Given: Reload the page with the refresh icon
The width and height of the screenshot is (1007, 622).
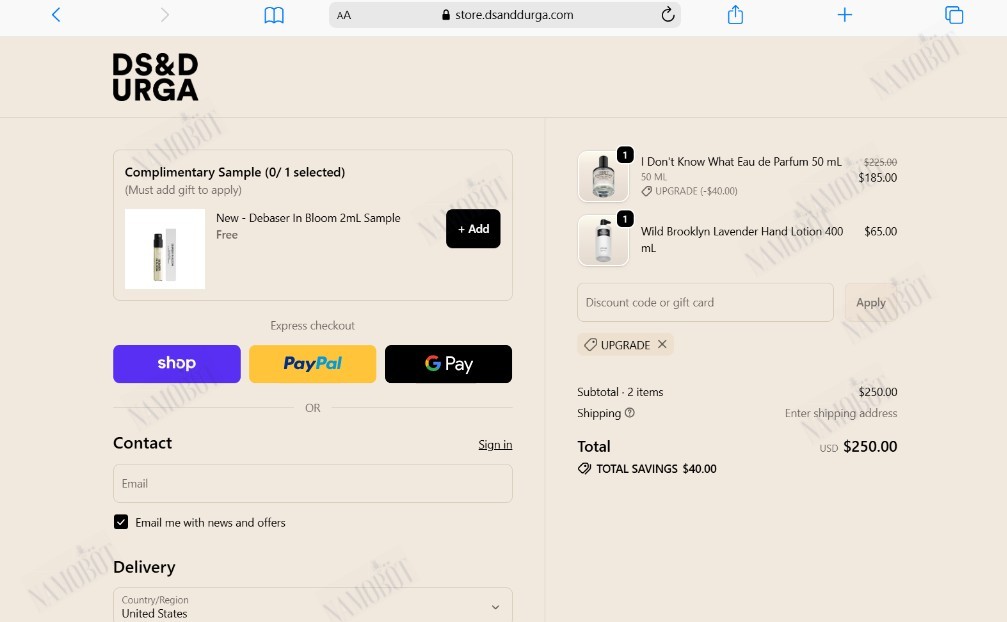Looking at the screenshot, I should click(x=668, y=14).
